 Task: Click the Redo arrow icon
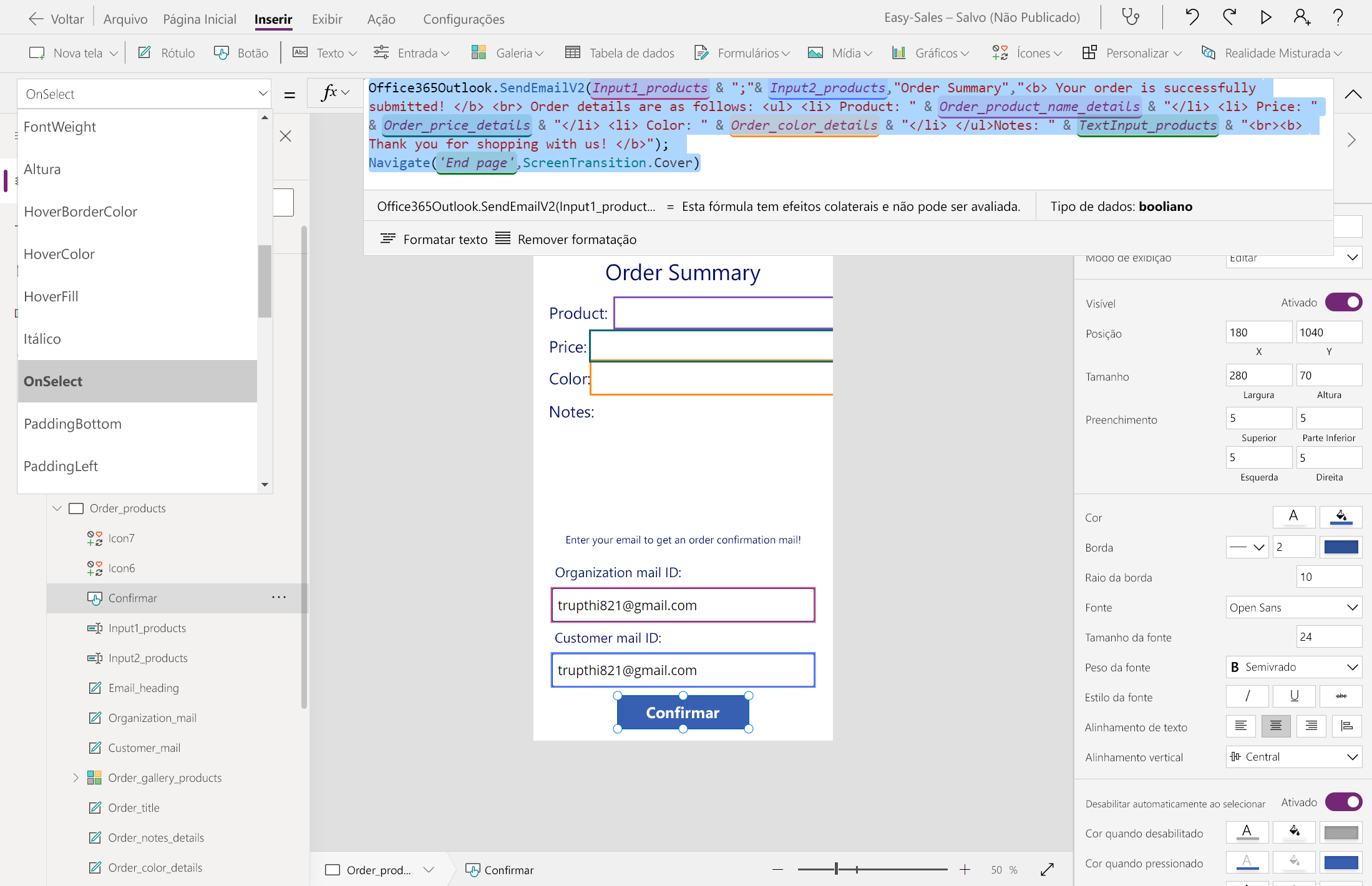coord(1228,17)
